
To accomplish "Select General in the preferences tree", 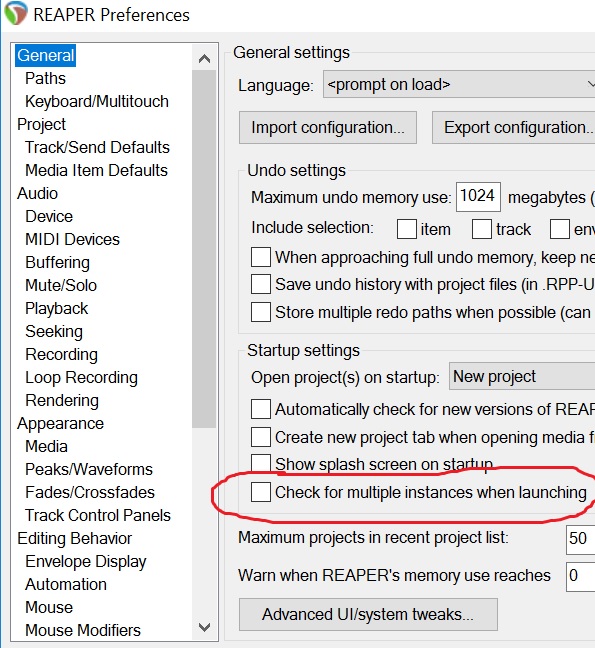I will [x=45, y=55].
